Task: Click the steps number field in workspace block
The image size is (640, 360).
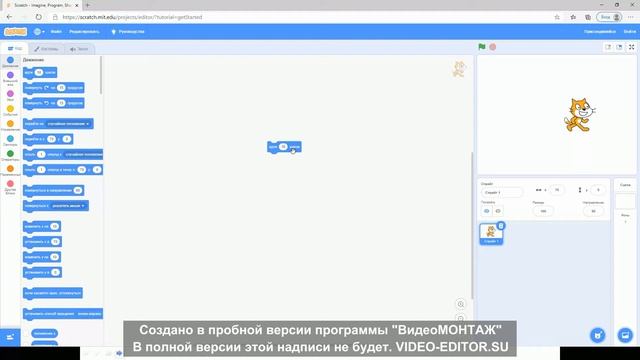Action: [283, 147]
